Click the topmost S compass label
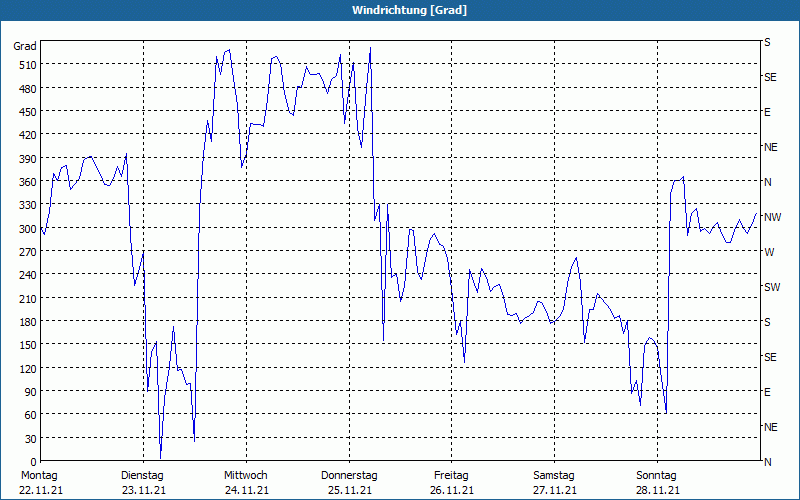 pos(767,43)
